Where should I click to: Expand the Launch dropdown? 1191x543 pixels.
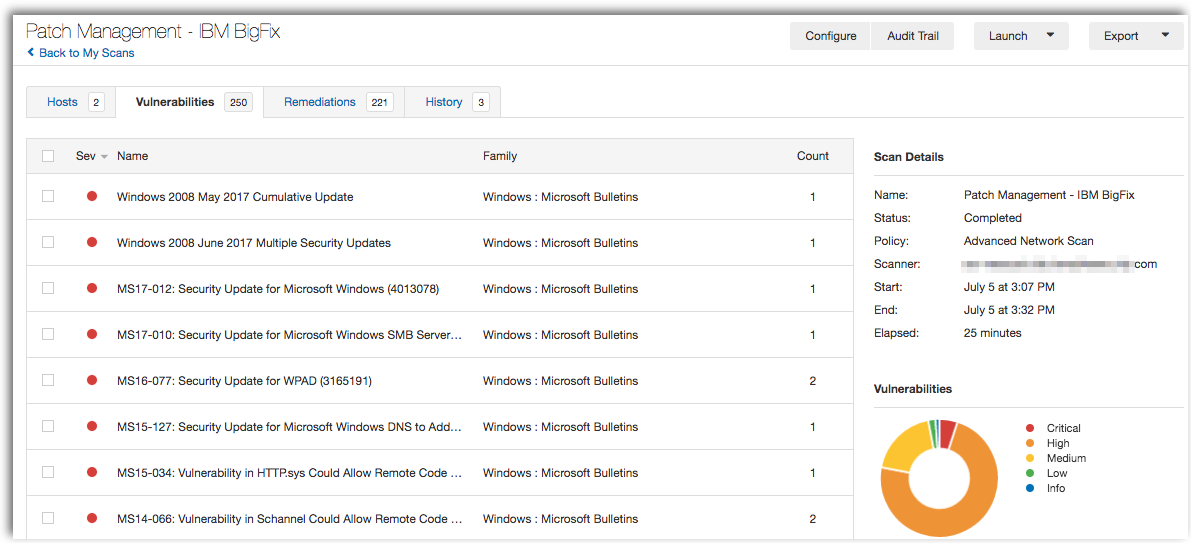click(1021, 36)
